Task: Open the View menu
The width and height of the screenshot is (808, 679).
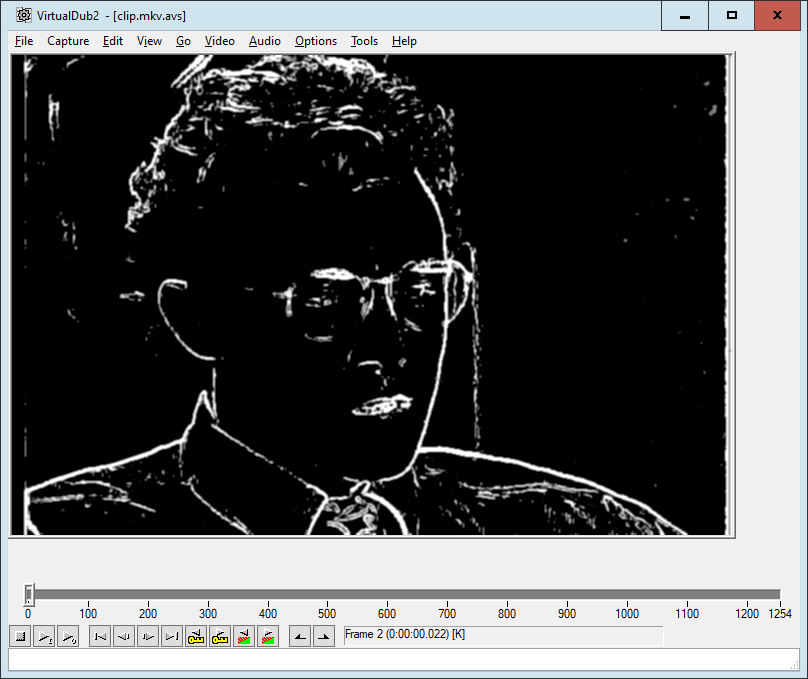Action: [x=149, y=41]
